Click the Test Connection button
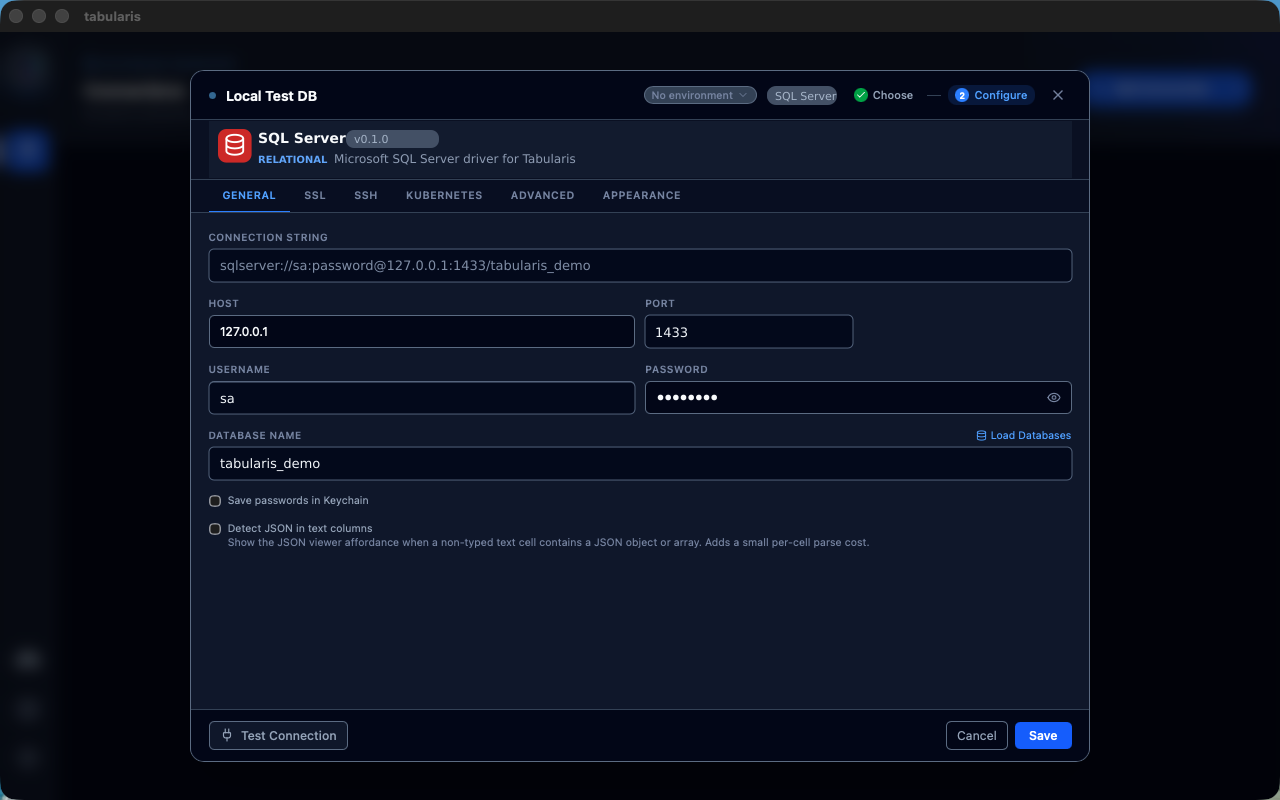This screenshot has width=1280, height=800. point(278,736)
